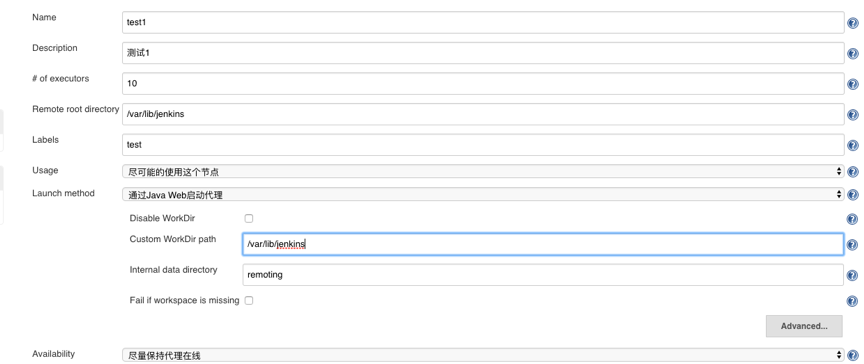Open help for the Labels field
This screenshot has width=864, height=364.
pos(852,145)
